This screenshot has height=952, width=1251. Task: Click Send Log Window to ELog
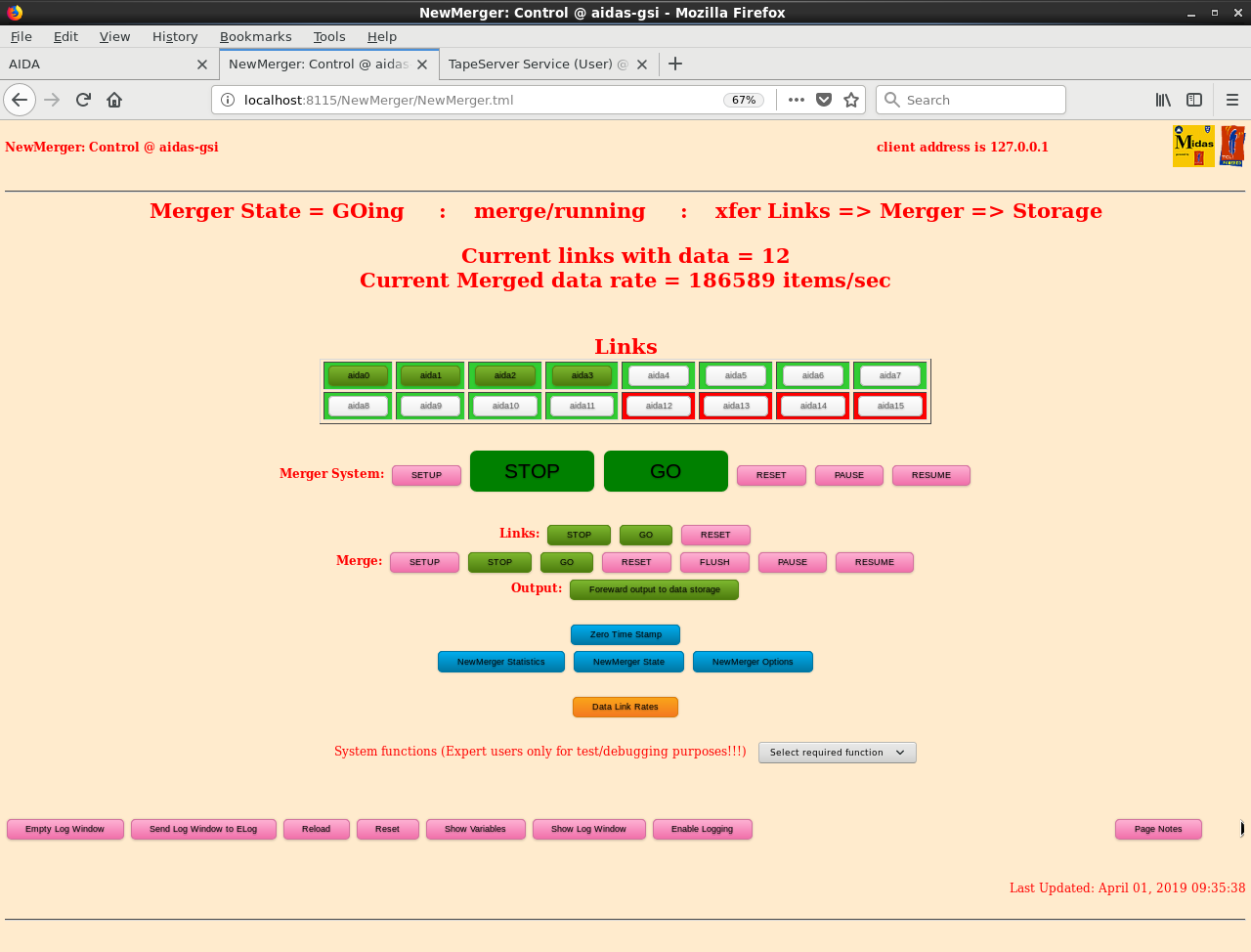[x=203, y=829]
